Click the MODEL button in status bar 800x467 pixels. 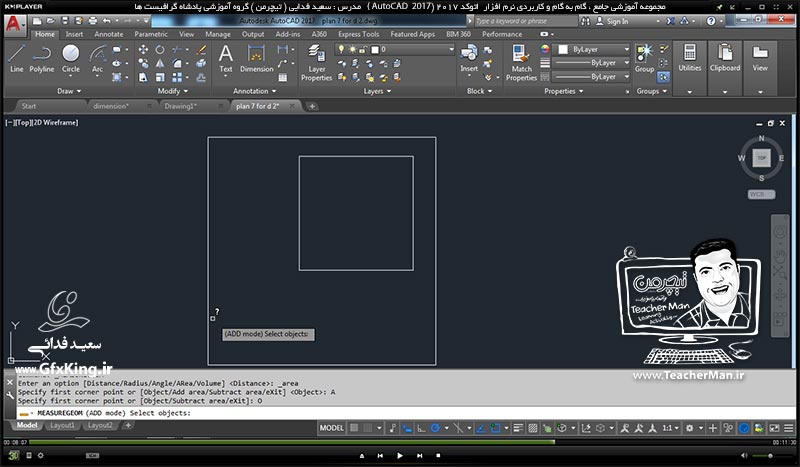pyautogui.click(x=332, y=428)
